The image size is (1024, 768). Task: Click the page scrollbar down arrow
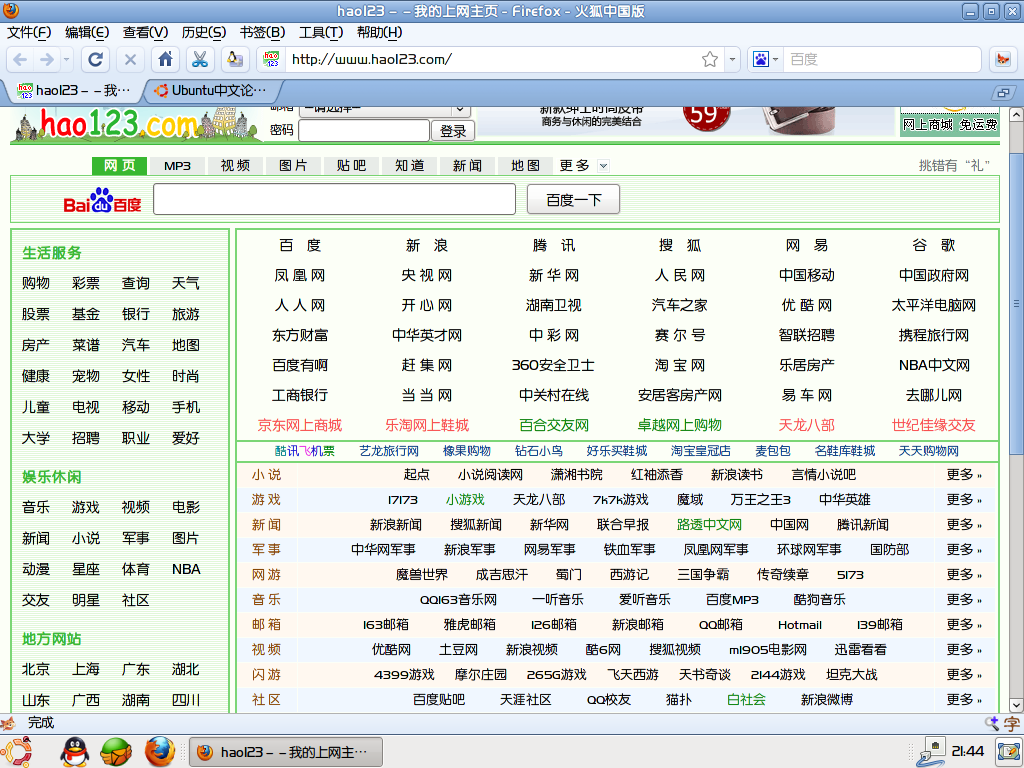[x=1016, y=705]
